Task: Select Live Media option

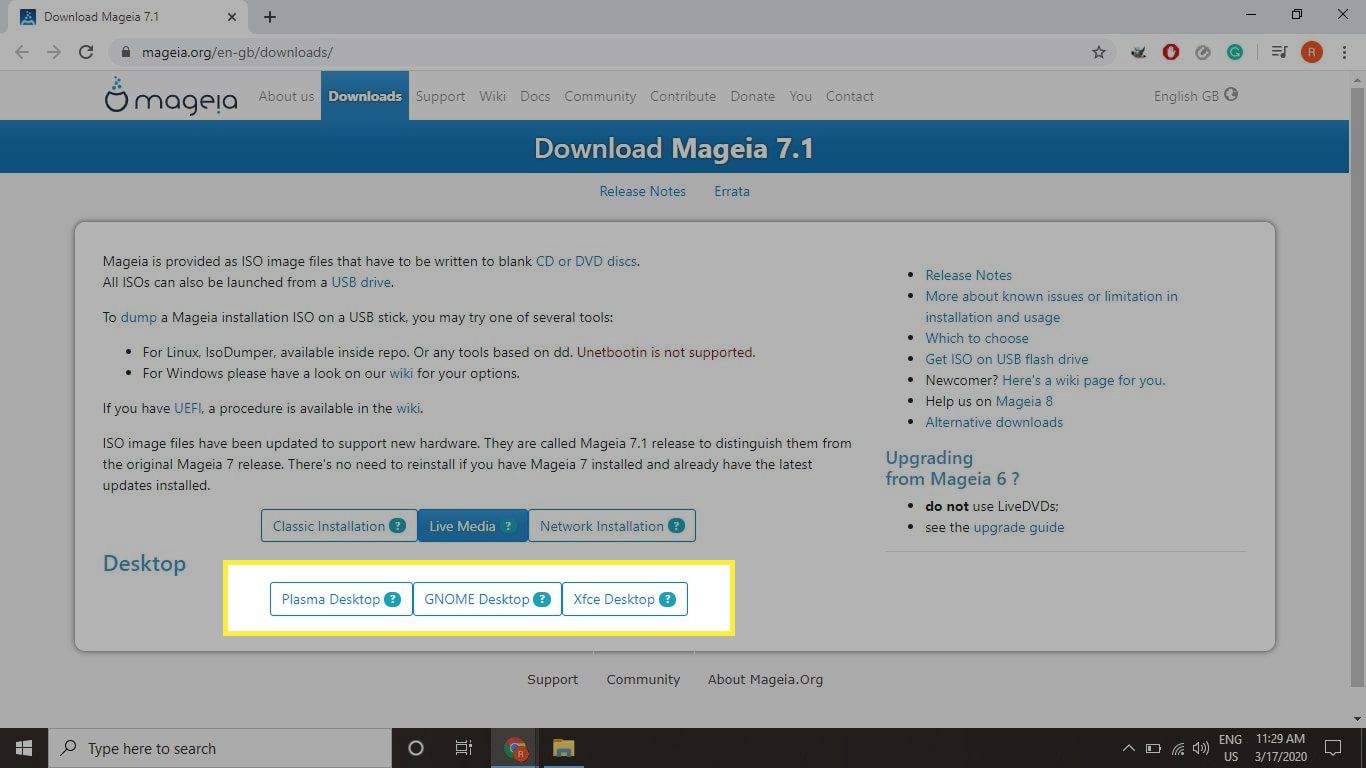Action: tap(473, 526)
